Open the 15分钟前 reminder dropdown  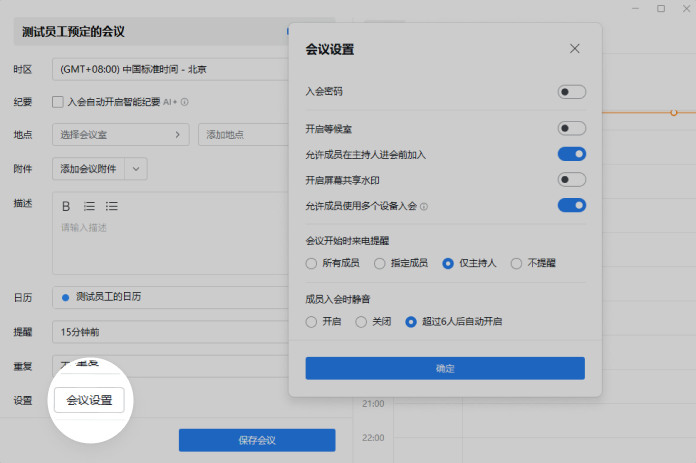point(171,332)
